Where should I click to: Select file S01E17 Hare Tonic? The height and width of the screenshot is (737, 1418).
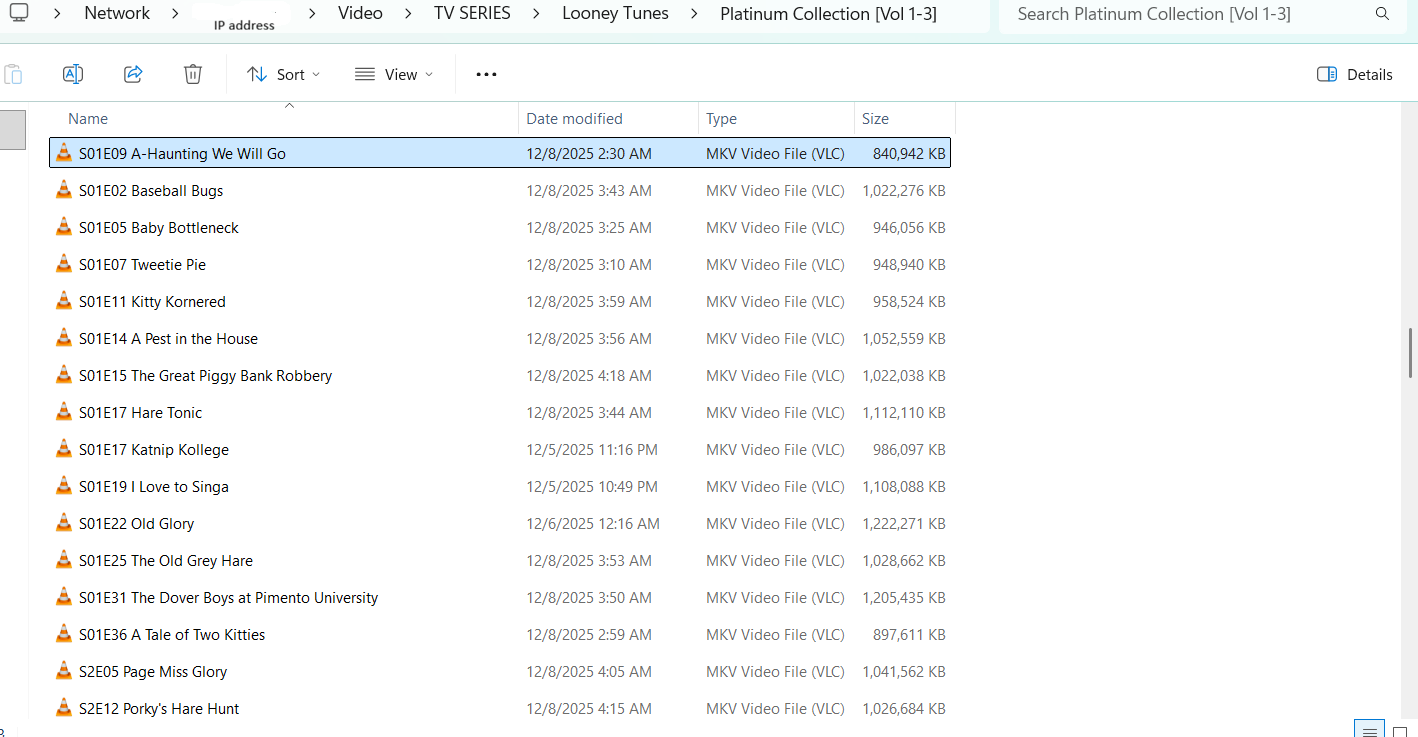point(500,412)
